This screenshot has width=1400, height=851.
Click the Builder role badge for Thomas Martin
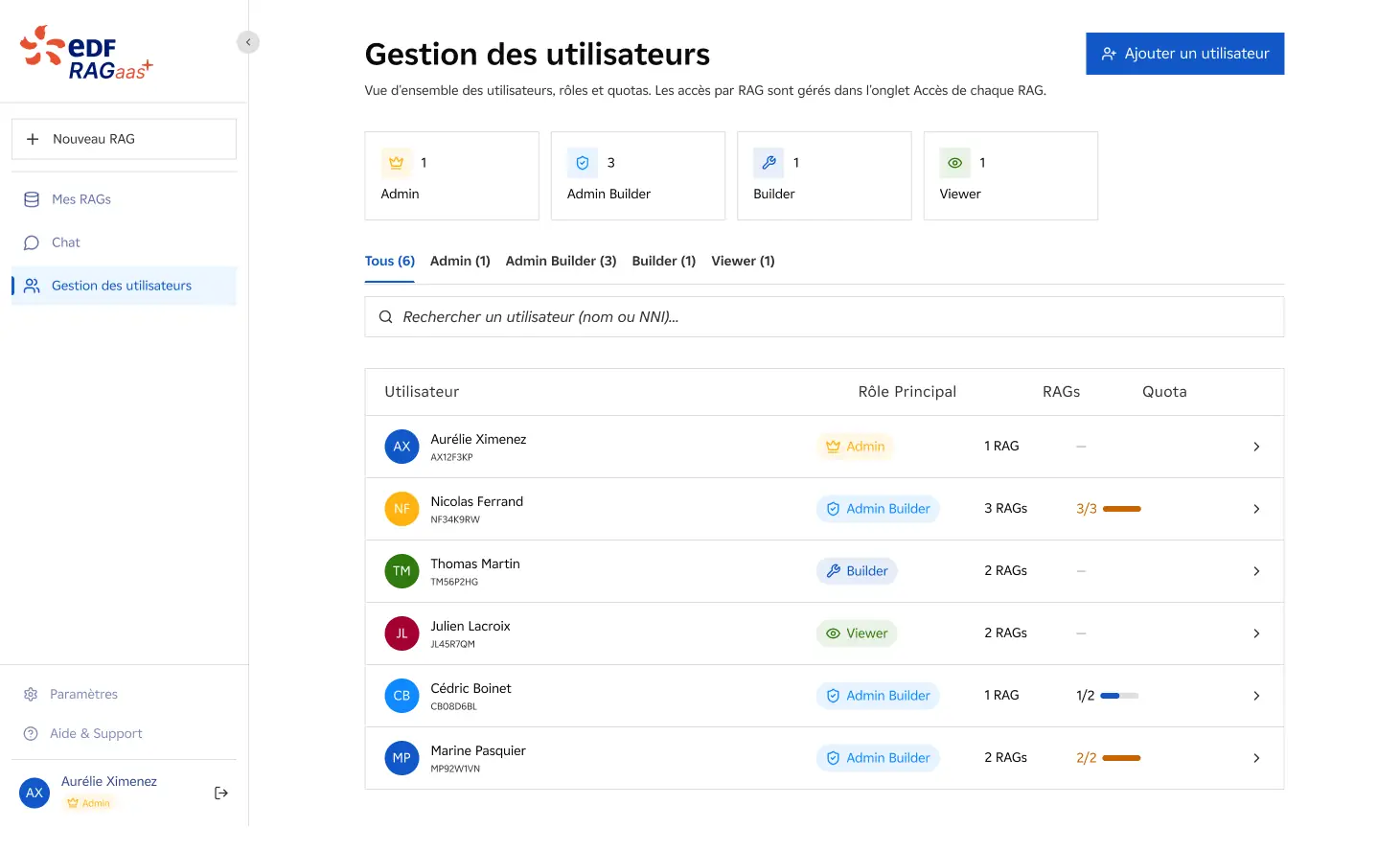click(857, 571)
